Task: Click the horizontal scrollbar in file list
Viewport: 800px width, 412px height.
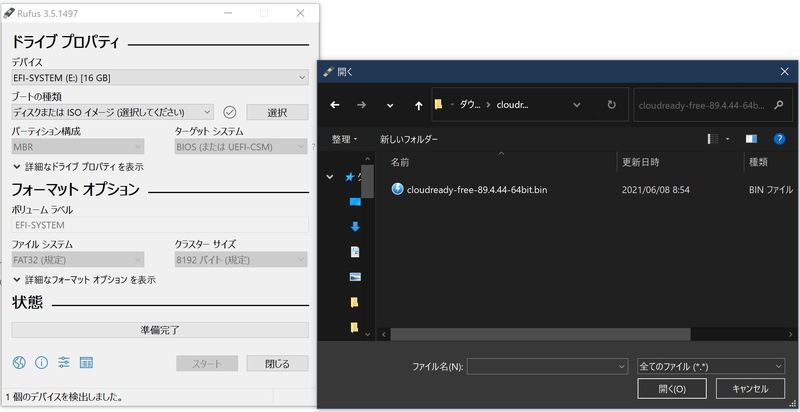Action: click(540, 334)
